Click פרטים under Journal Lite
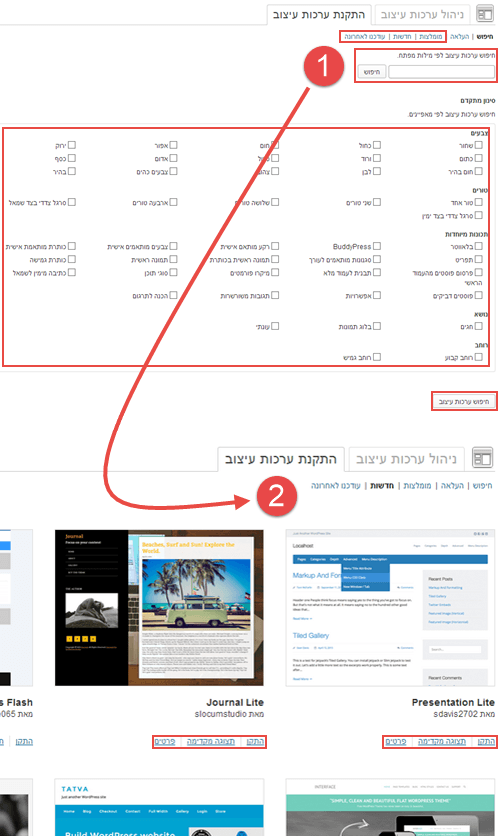The image size is (500, 836). coord(165,742)
